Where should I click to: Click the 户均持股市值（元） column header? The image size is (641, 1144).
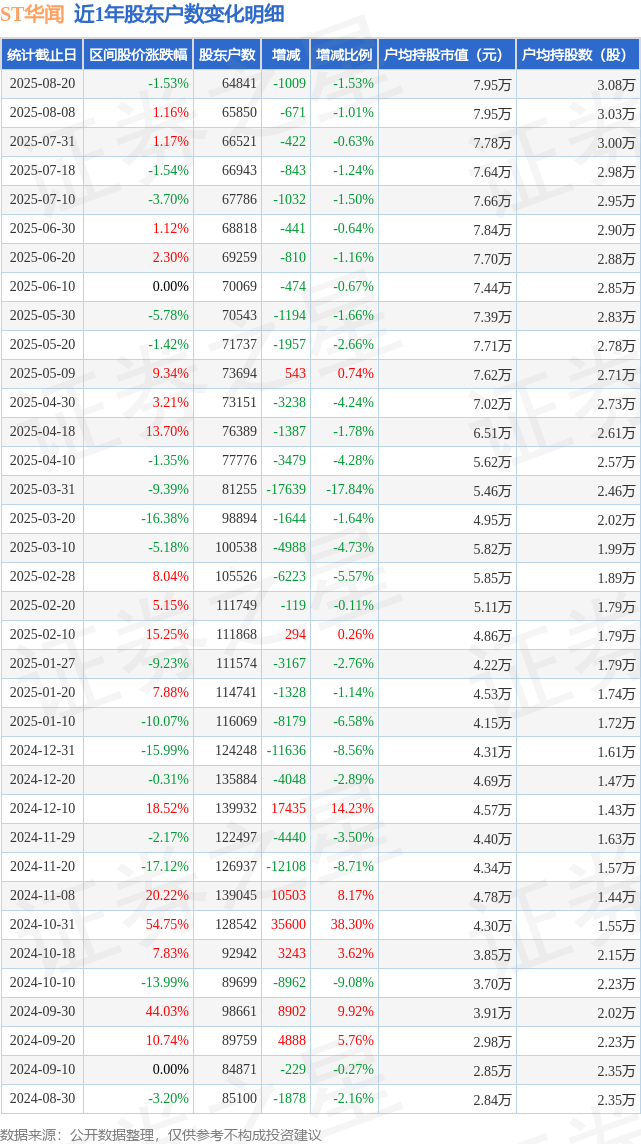click(447, 55)
